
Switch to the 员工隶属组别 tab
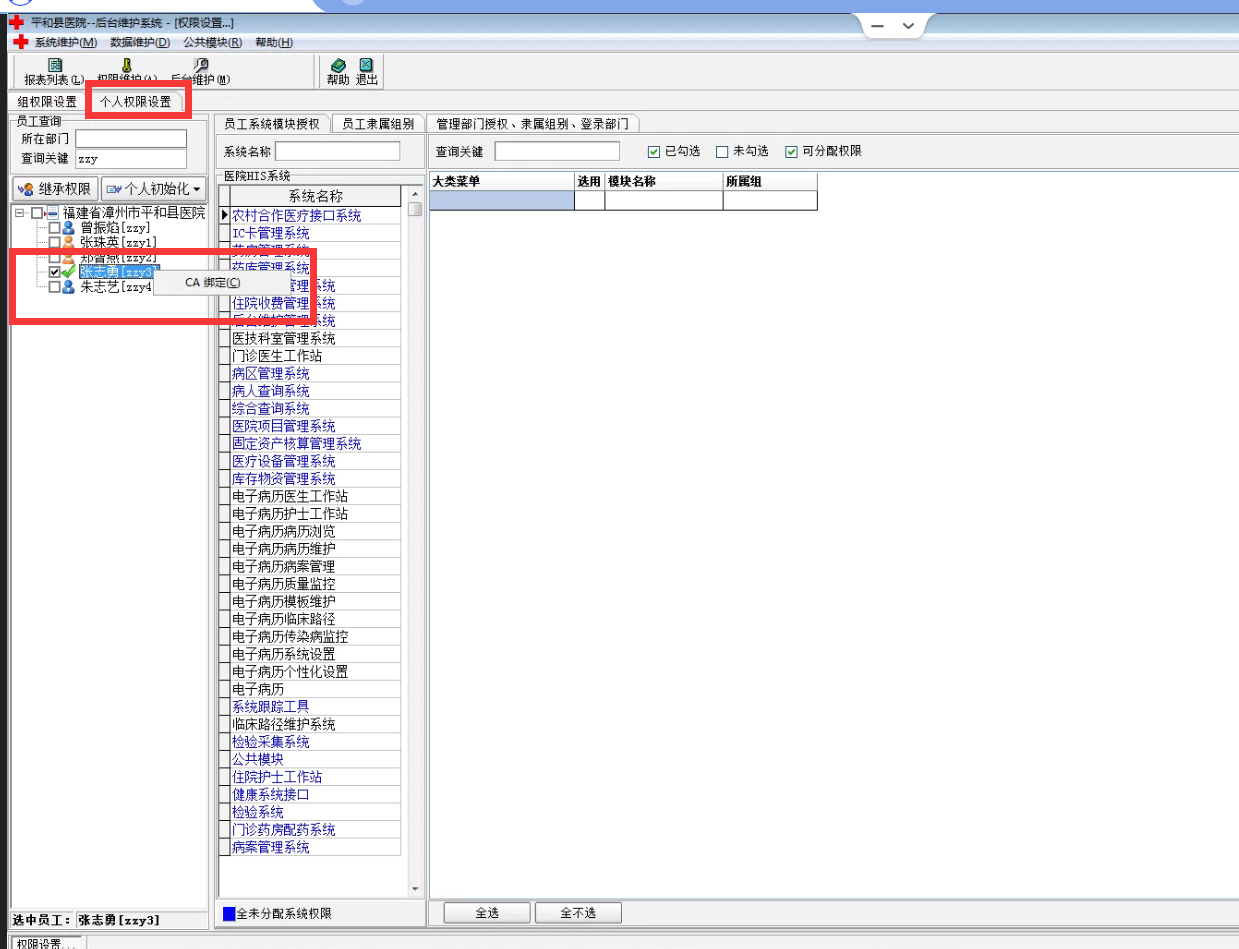[x=378, y=124]
